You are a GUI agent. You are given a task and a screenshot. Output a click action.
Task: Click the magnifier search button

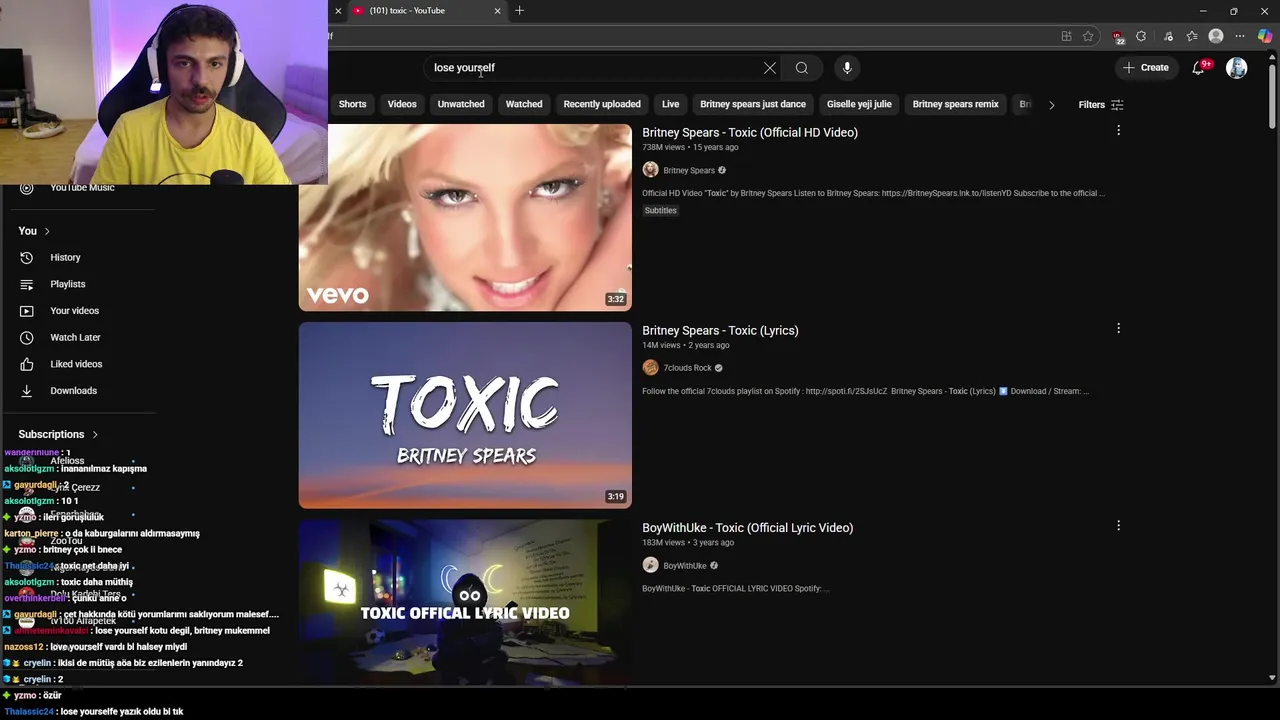click(x=802, y=68)
